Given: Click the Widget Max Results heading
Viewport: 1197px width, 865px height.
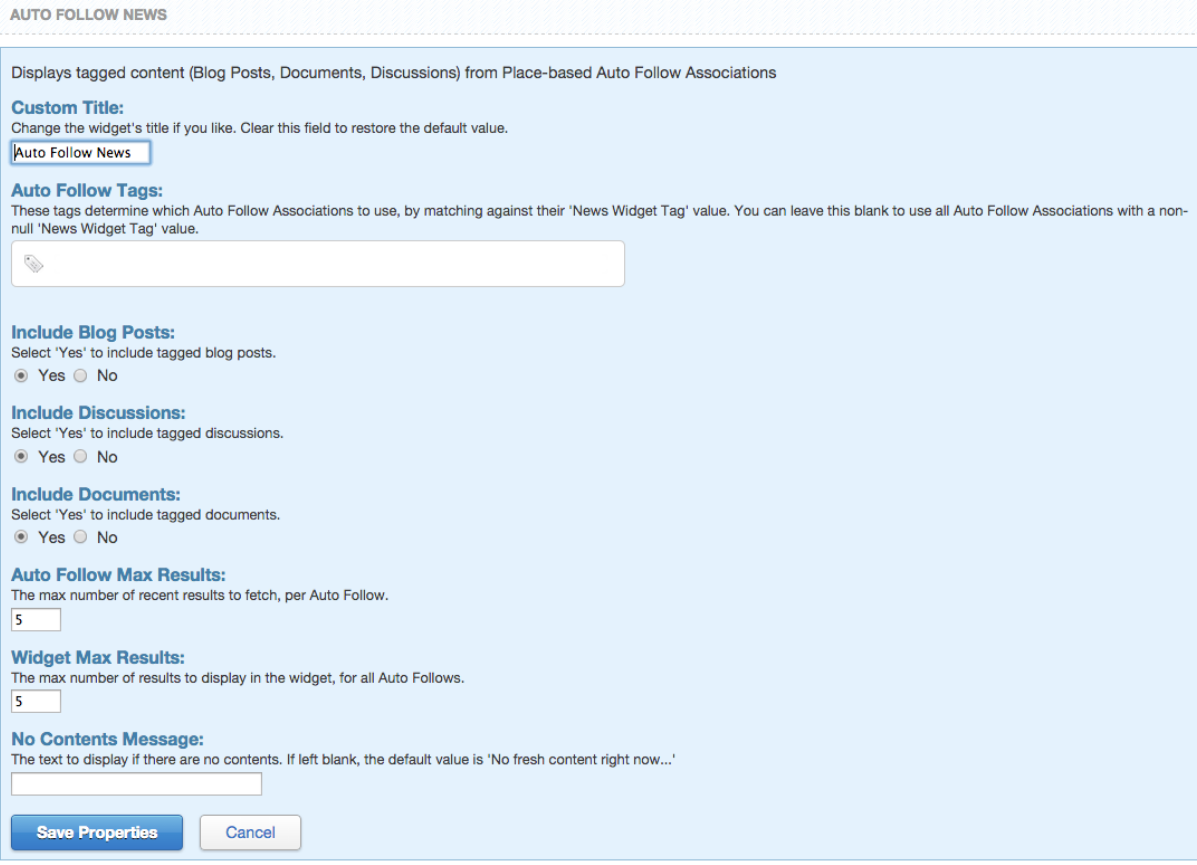Looking at the screenshot, I should pos(98,658).
